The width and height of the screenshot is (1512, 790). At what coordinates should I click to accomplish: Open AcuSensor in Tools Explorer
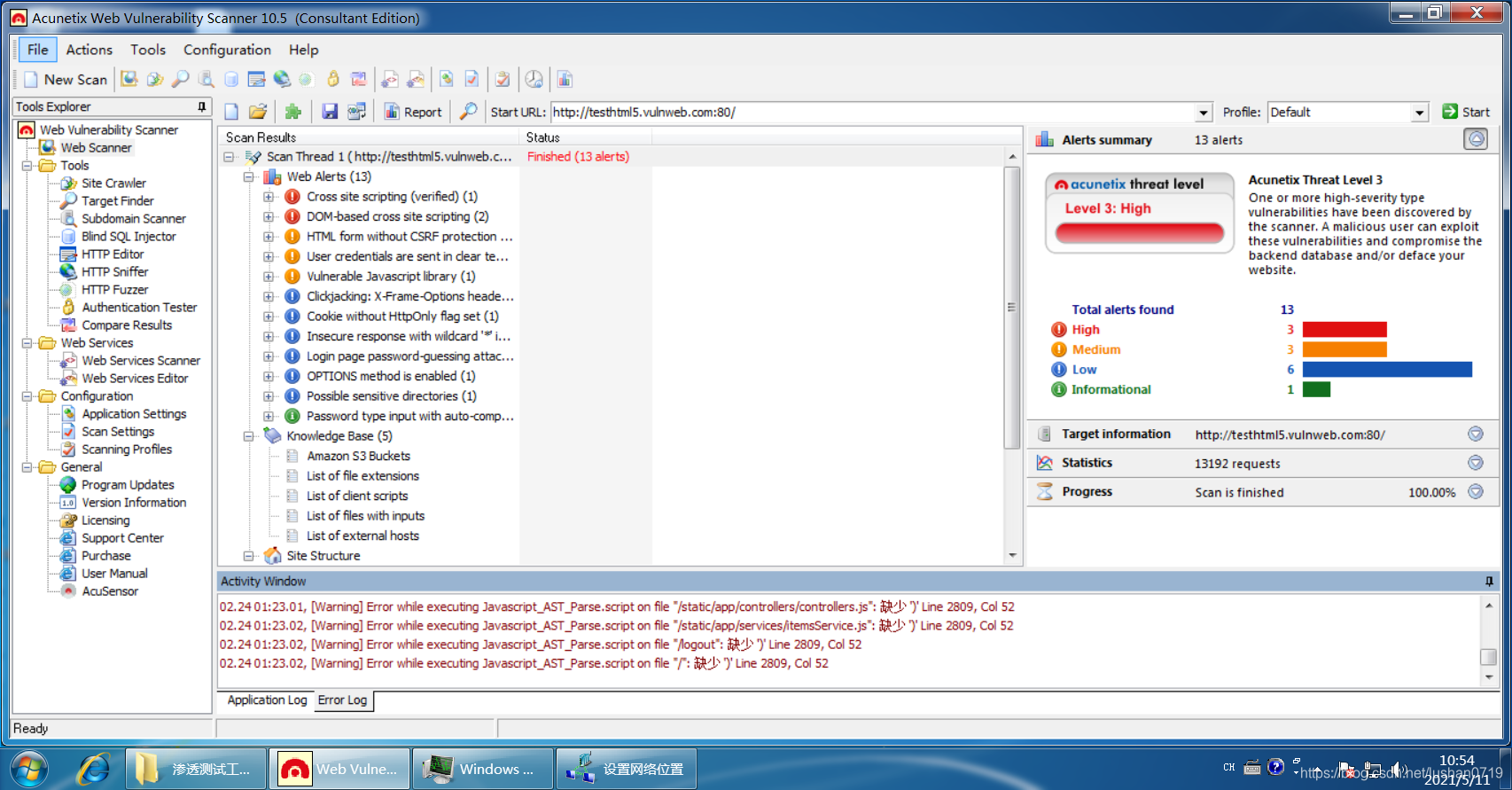[110, 591]
